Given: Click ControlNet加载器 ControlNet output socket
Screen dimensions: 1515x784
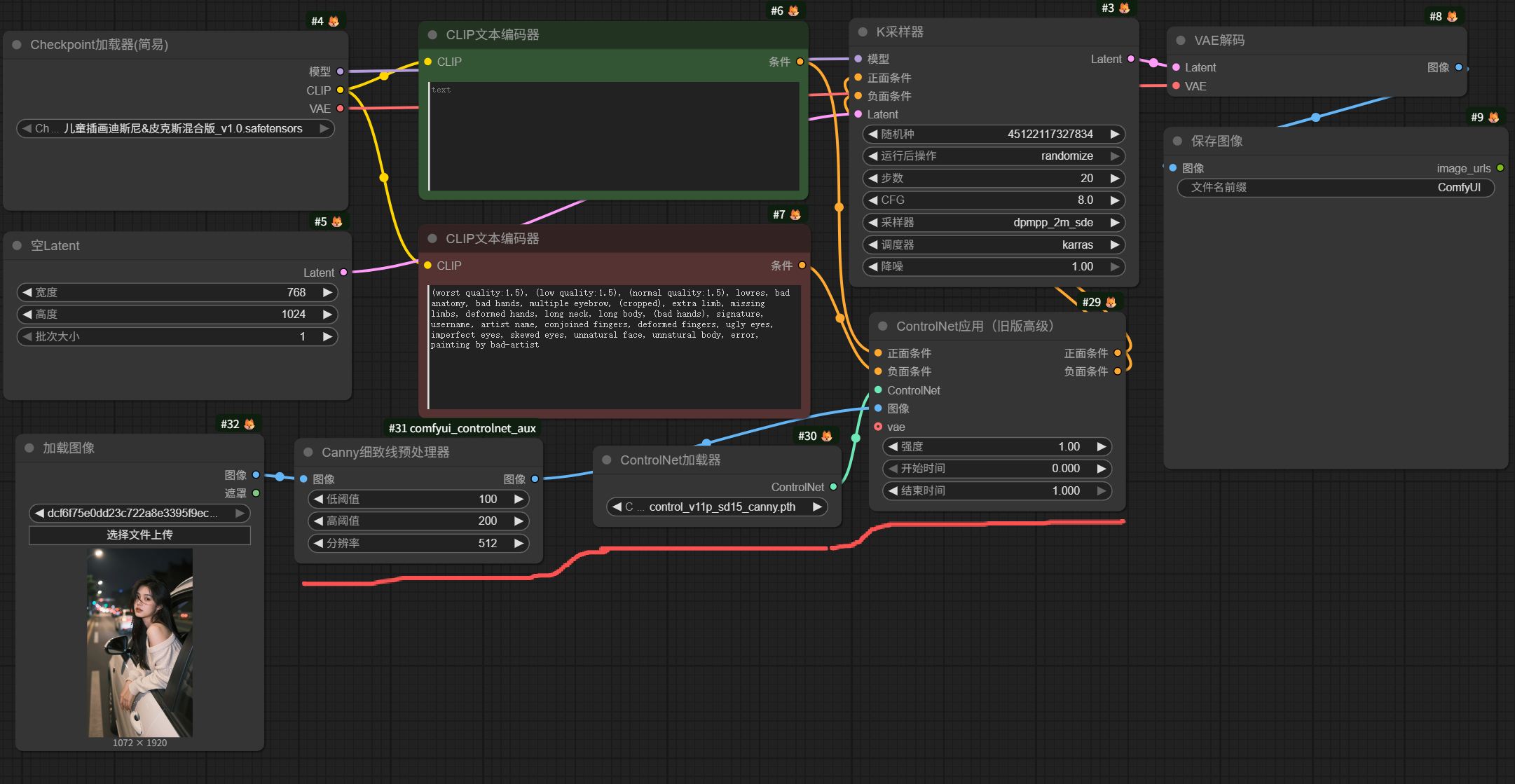Looking at the screenshot, I should [x=833, y=487].
